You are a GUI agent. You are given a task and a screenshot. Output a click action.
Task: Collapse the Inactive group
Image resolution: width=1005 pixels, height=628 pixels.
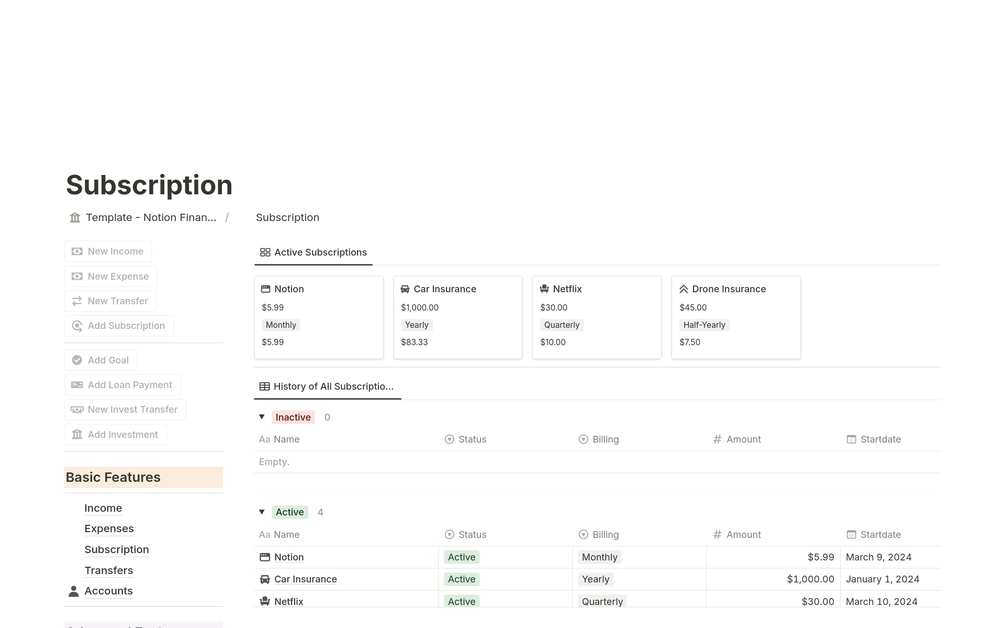click(x=262, y=417)
